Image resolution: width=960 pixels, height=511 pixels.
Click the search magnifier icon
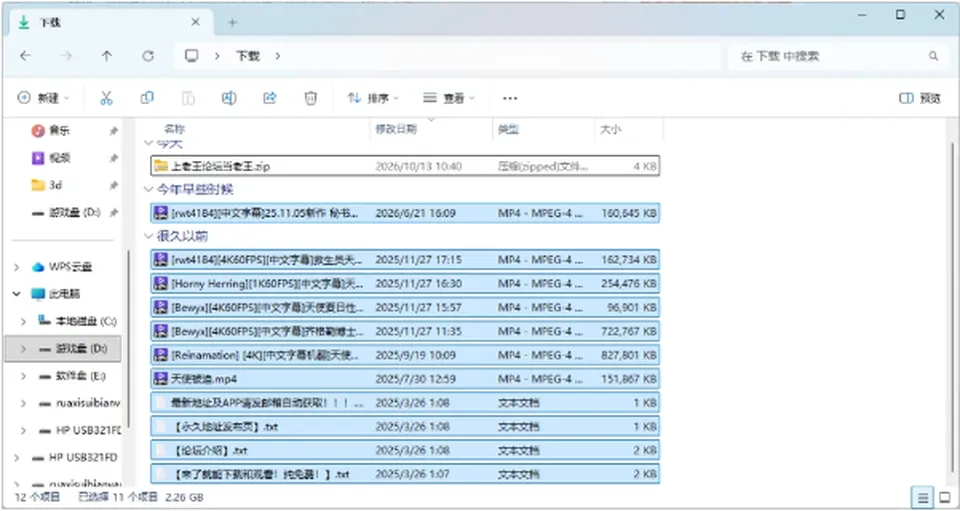(933, 56)
